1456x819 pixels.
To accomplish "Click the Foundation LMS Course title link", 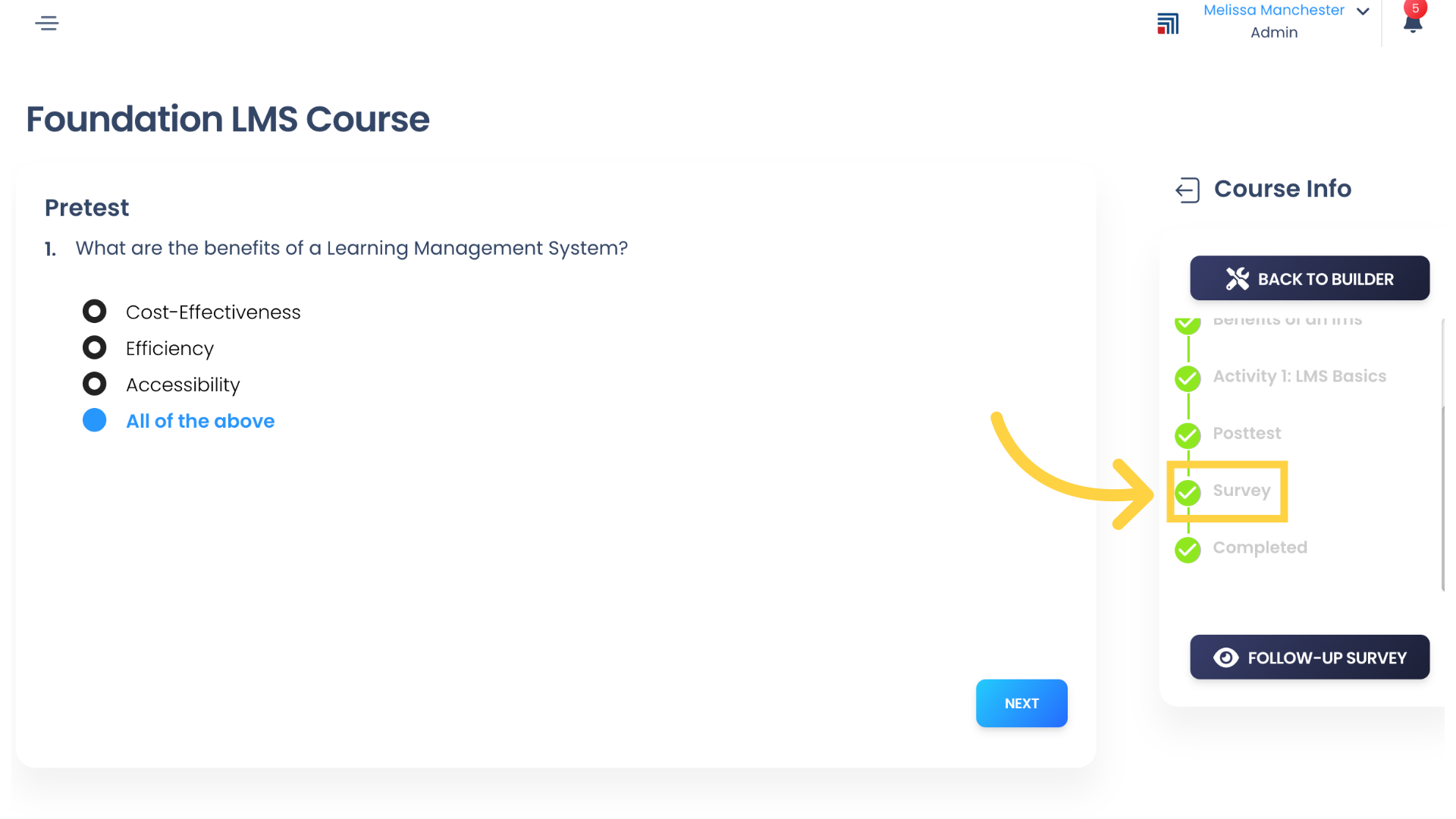I will [x=227, y=118].
